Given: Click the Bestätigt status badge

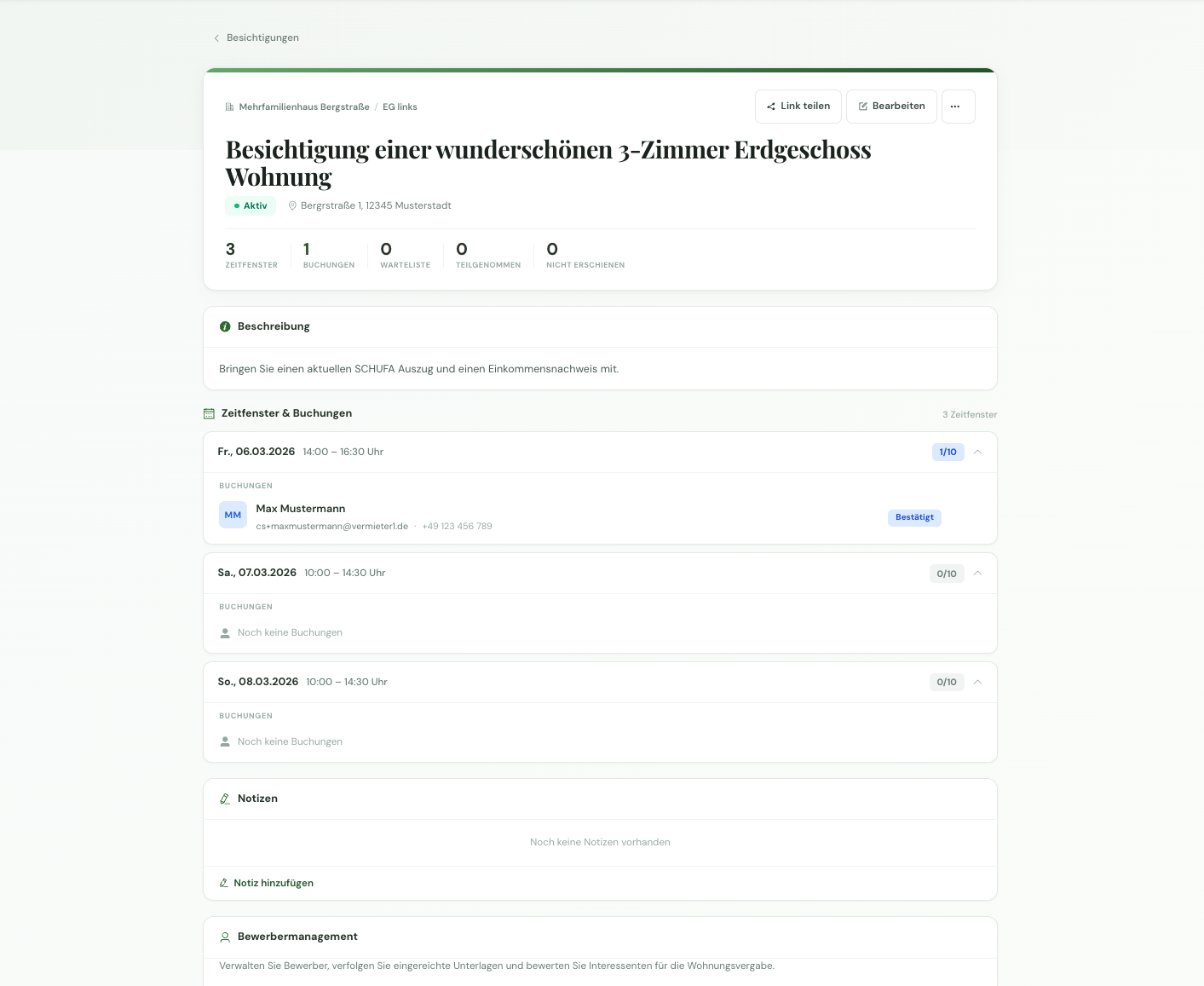Looking at the screenshot, I should point(913,517).
